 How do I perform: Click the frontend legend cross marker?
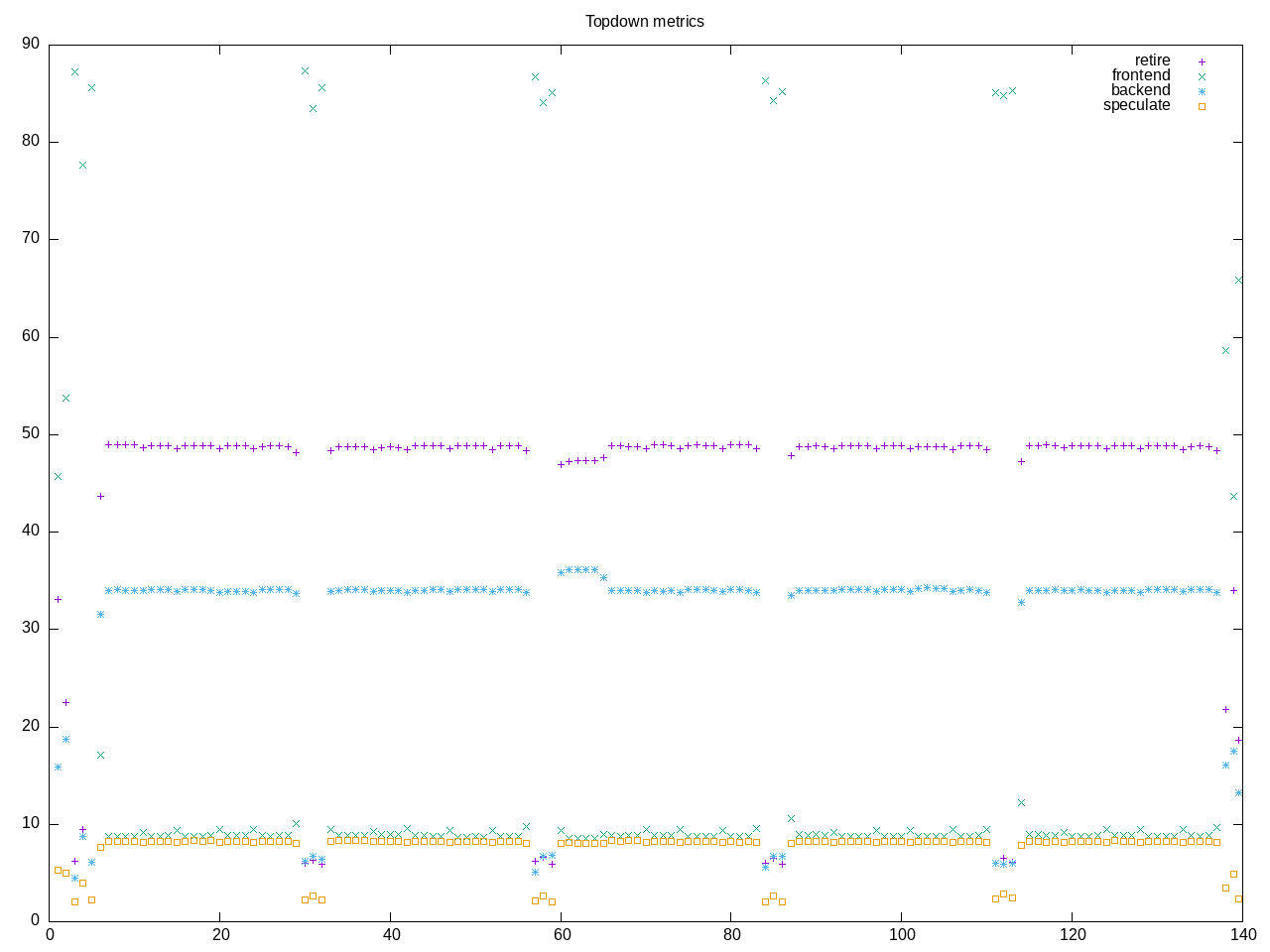click(1202, 76)
